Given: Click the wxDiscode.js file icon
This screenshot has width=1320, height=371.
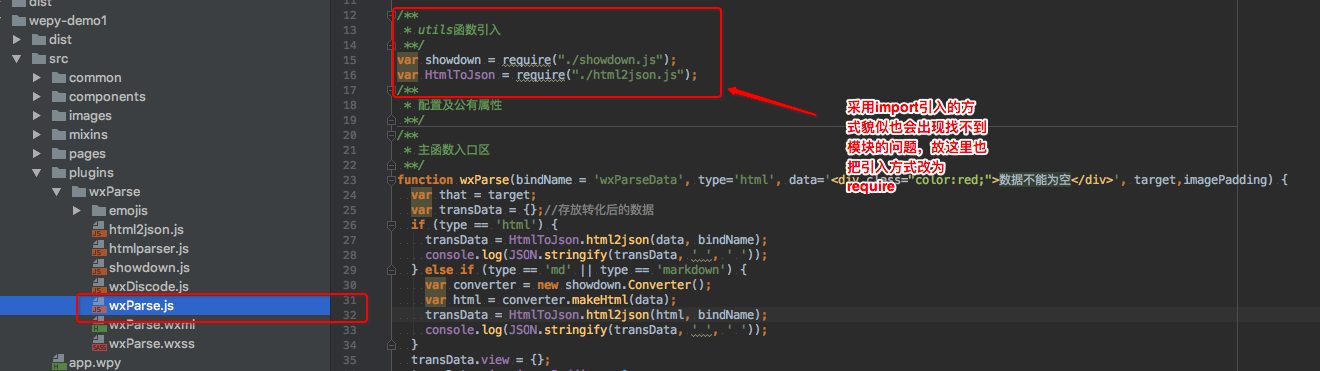Looking at the screenshot, I should coord(99,287).
